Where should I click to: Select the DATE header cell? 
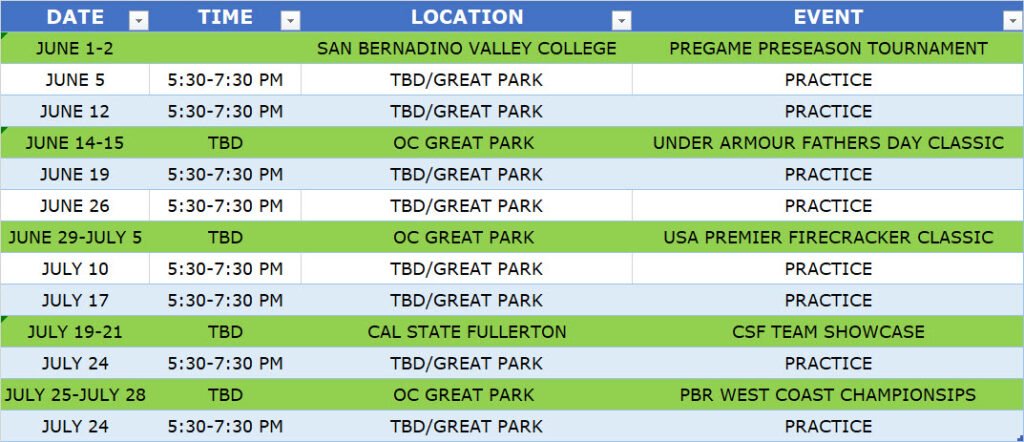[75, 16]
